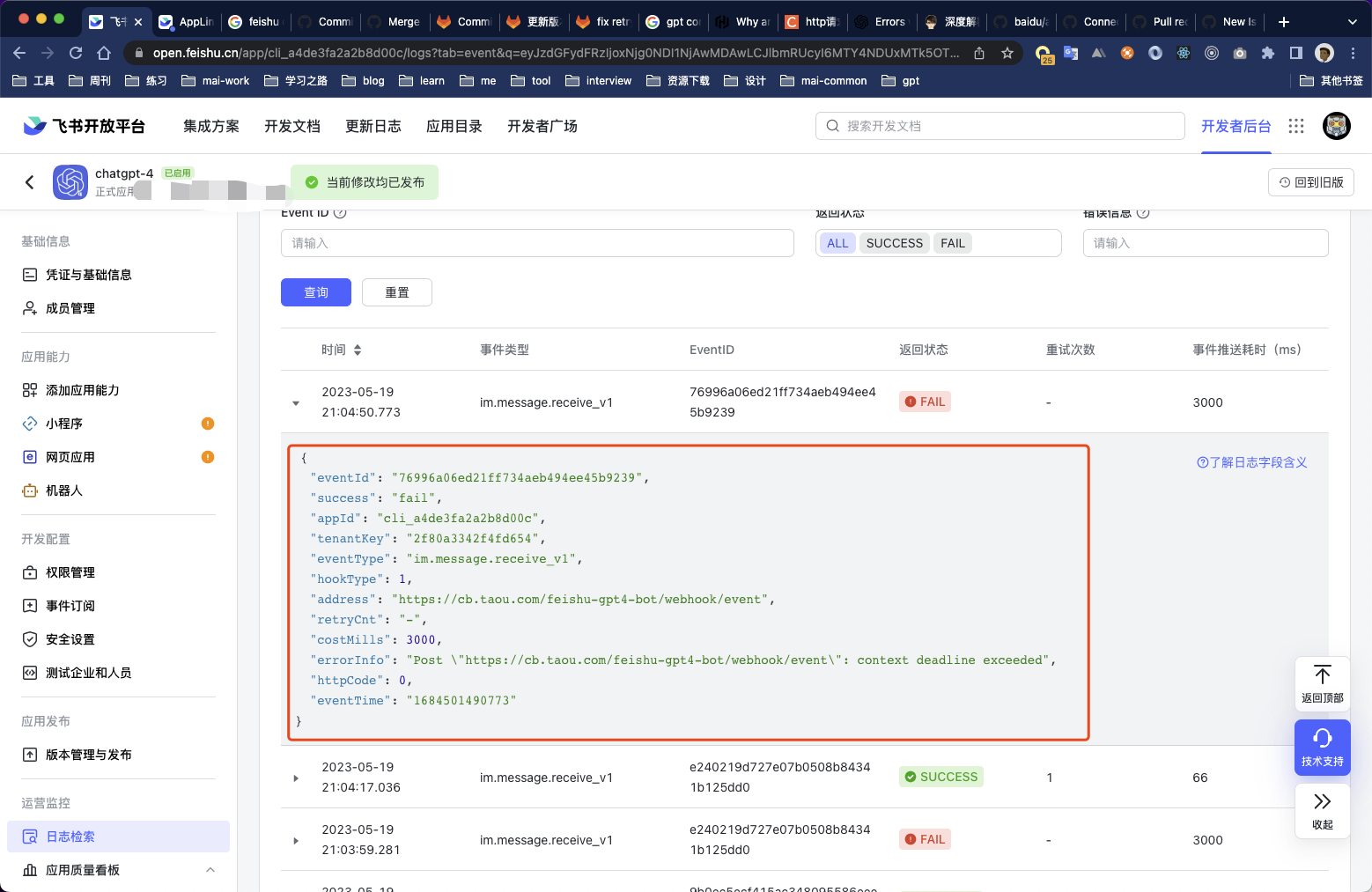The image size is (1372, 892).
Task: Open the 了解日志字段含义 help link
Action: [1251, 461]
